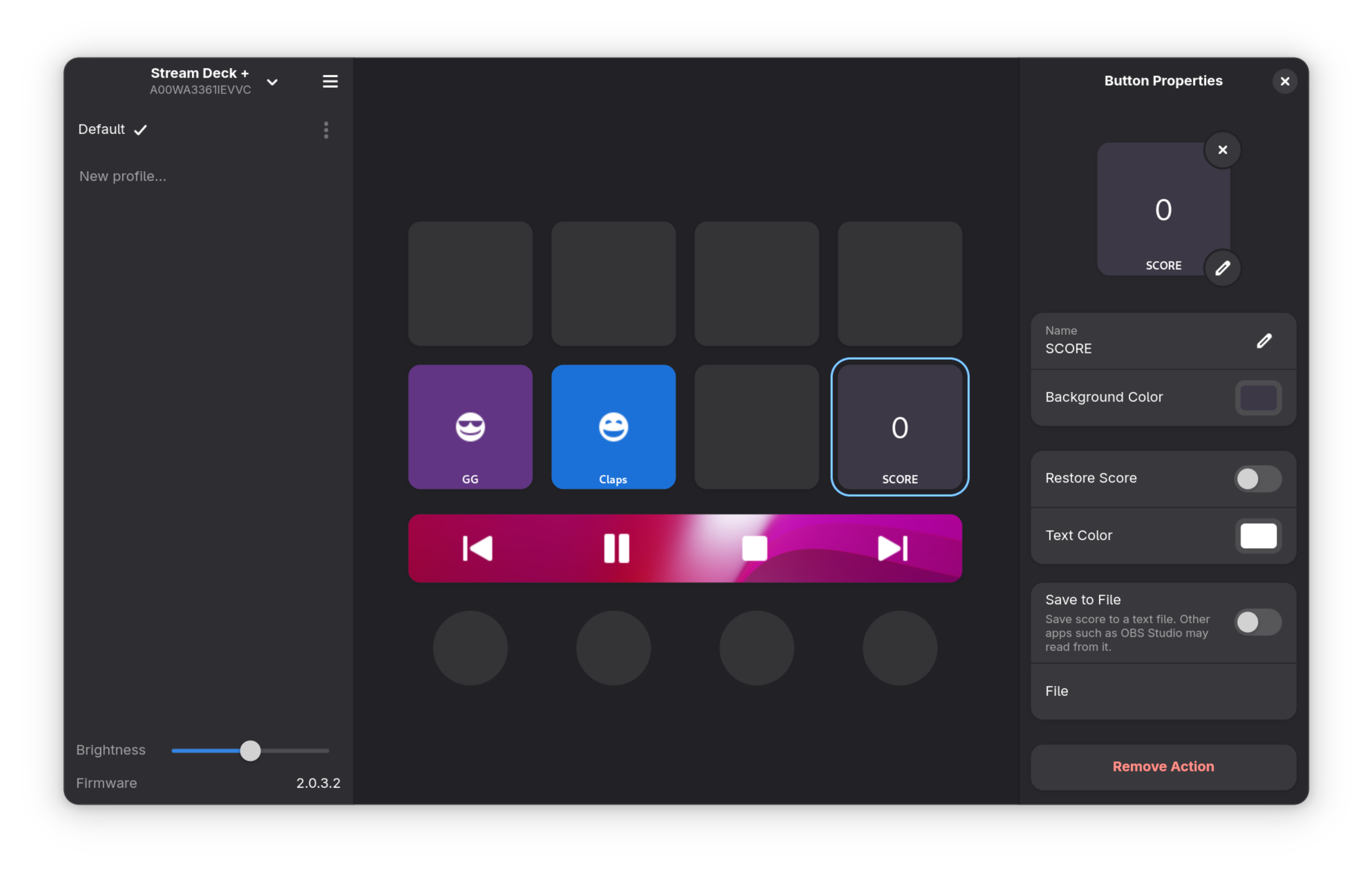1372x874 pixels.
Task: Open the Default profile three-dot options
Action: click(x=326, y=130)
